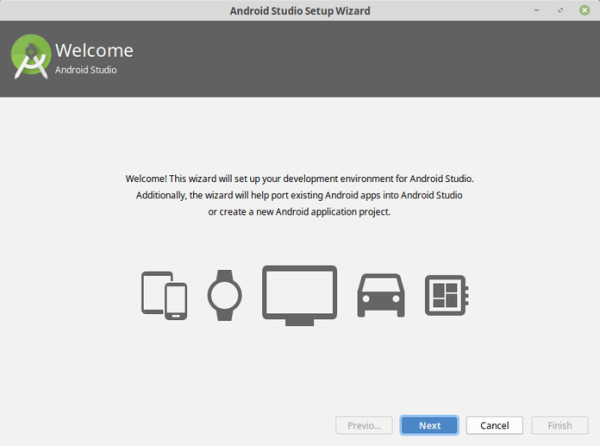Close the wizard with green X button
This screenshot has height=446, width=600.
583,10
